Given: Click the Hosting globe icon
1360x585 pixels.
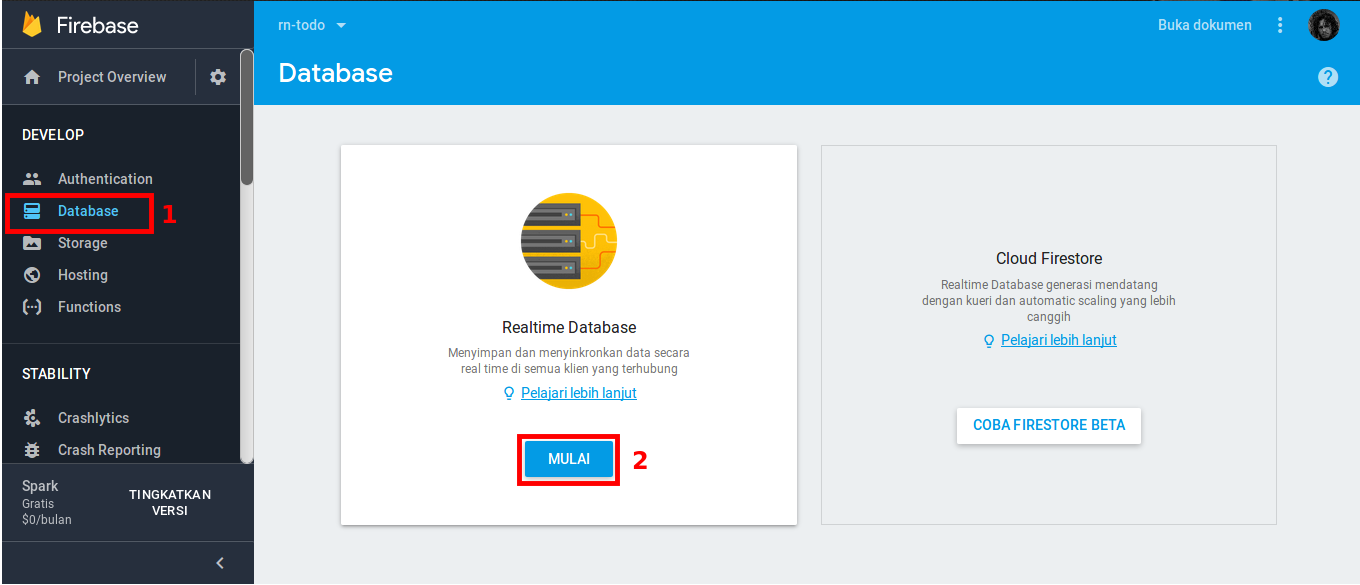Looking at the screenshot, I should tap(32, 275).
